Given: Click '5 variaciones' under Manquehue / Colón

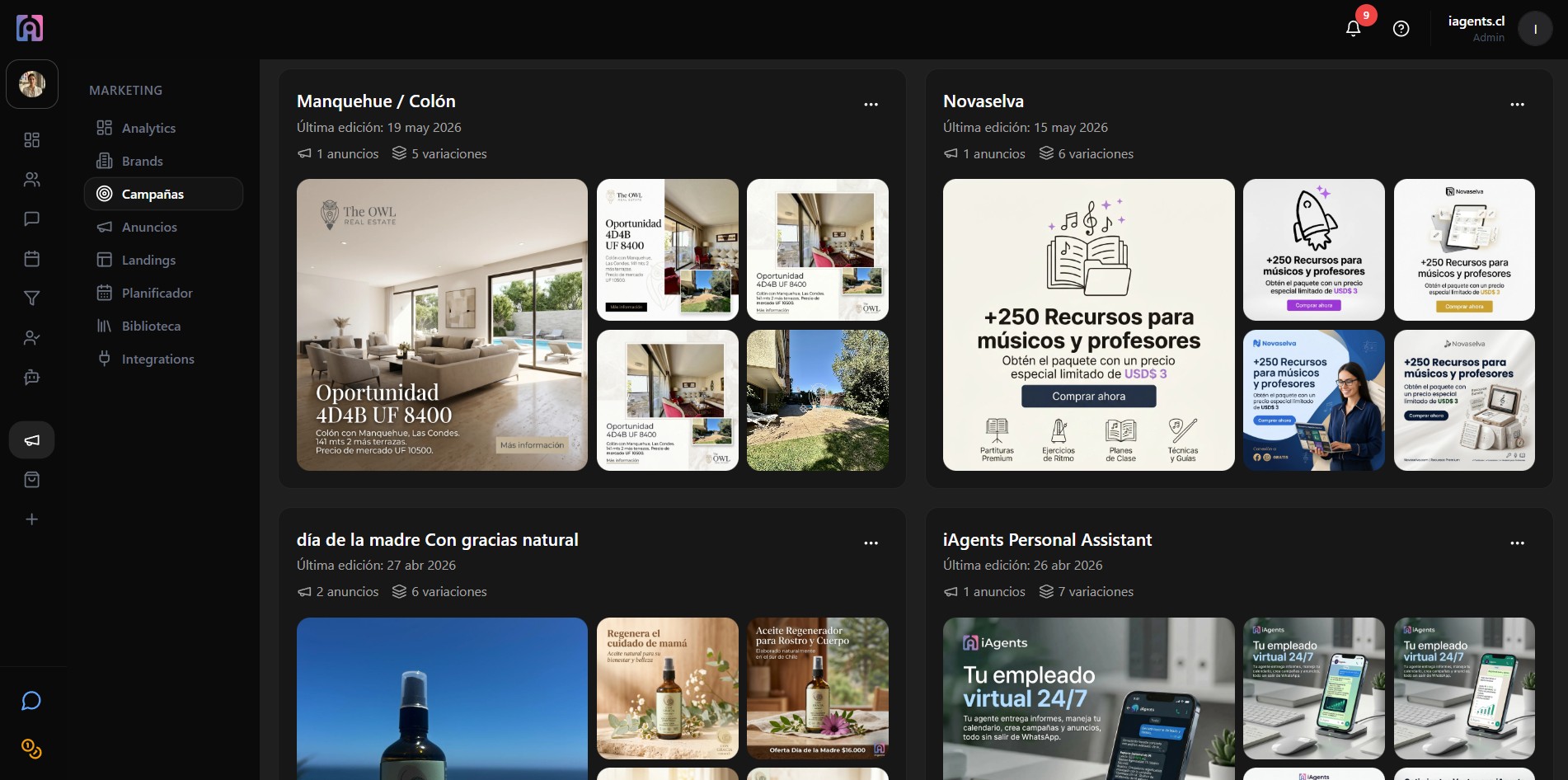Looking at the screenshot, I should tap(439, 153).
